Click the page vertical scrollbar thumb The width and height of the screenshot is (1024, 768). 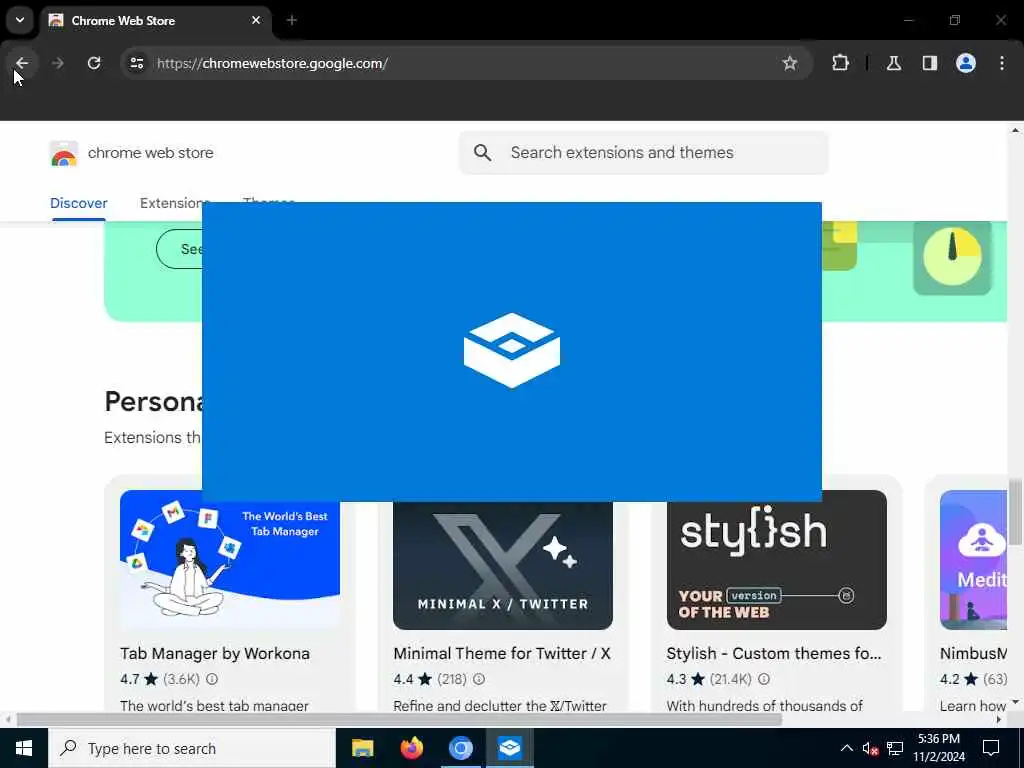[1015, 512]
